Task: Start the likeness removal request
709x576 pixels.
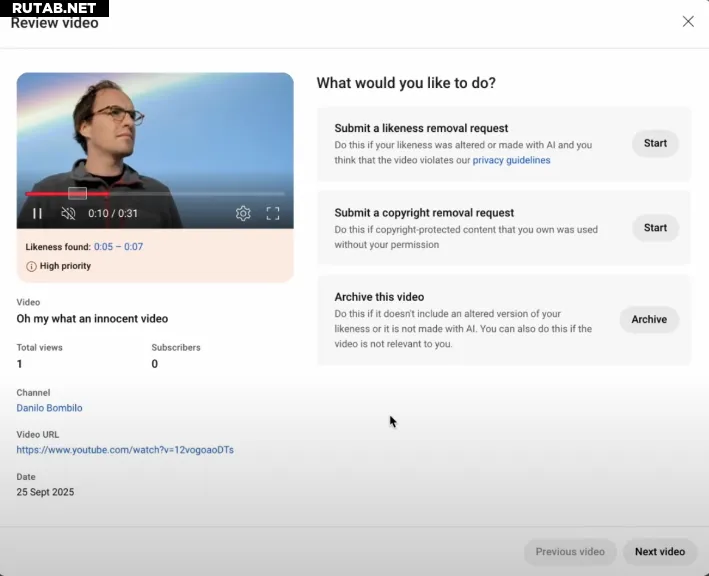Action: 655,143
